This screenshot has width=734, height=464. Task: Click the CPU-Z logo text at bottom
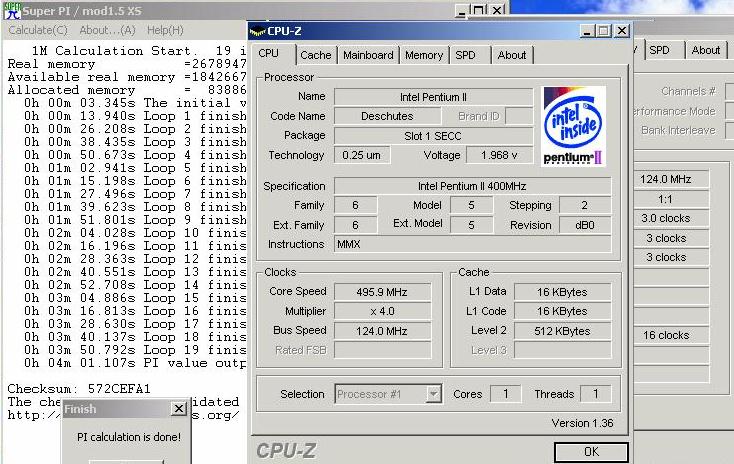tap(286, 451)
